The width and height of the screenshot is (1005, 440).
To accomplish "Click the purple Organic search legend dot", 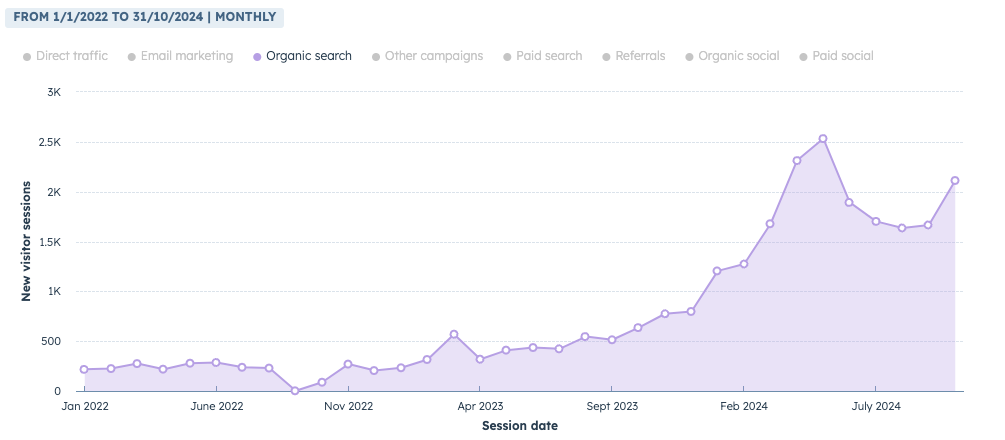I will [x=257, y=57].
